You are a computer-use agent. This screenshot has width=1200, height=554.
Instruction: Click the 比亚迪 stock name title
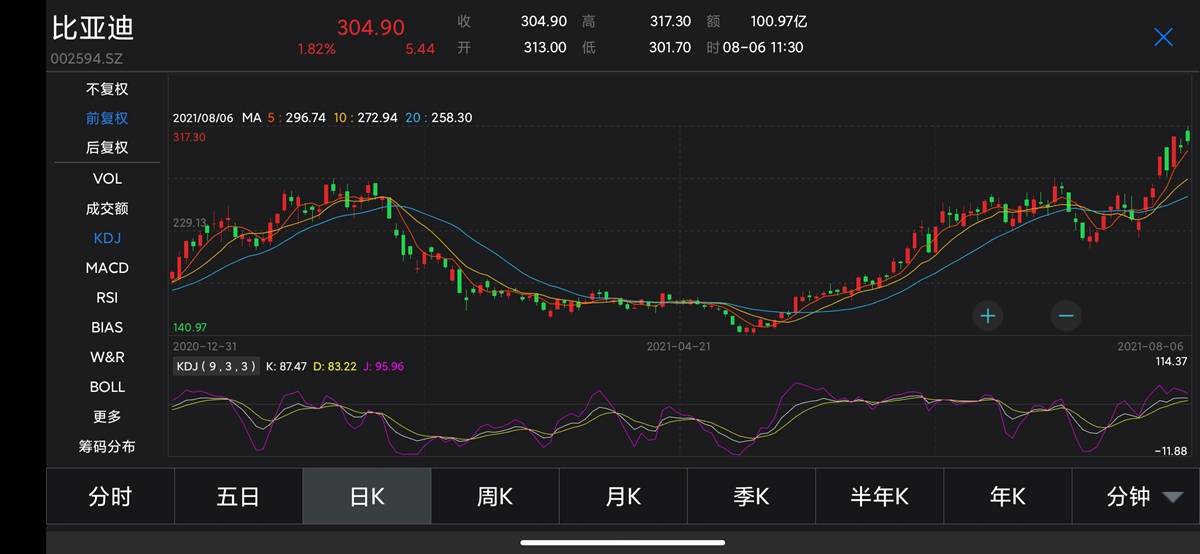[93, 27]
